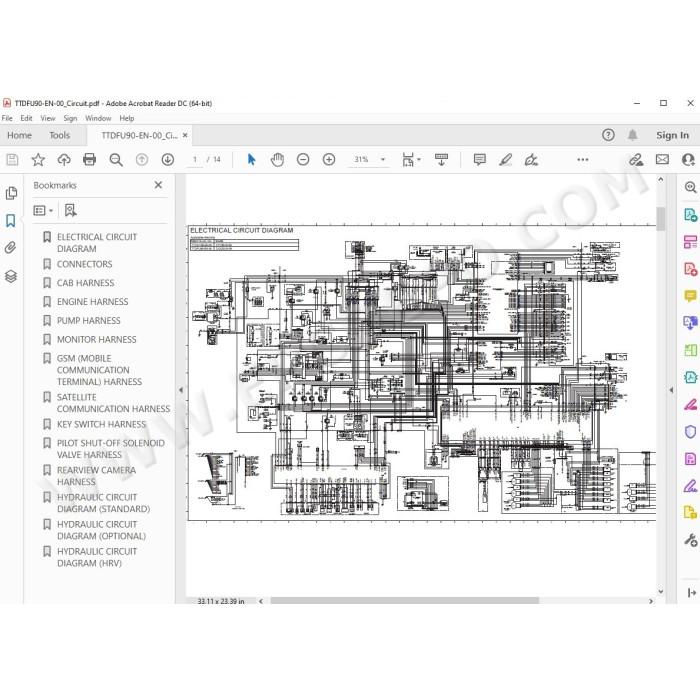Open HYDRAULIC CIRCUIT DIAGRAM (OPTIONAL) bookmark
700x700 pixels.
coord(101,530)
